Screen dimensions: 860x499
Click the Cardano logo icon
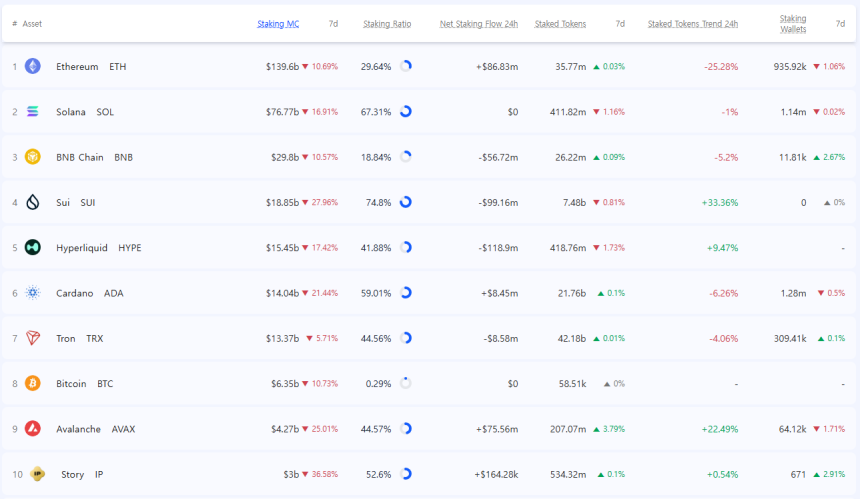(33, 293)
